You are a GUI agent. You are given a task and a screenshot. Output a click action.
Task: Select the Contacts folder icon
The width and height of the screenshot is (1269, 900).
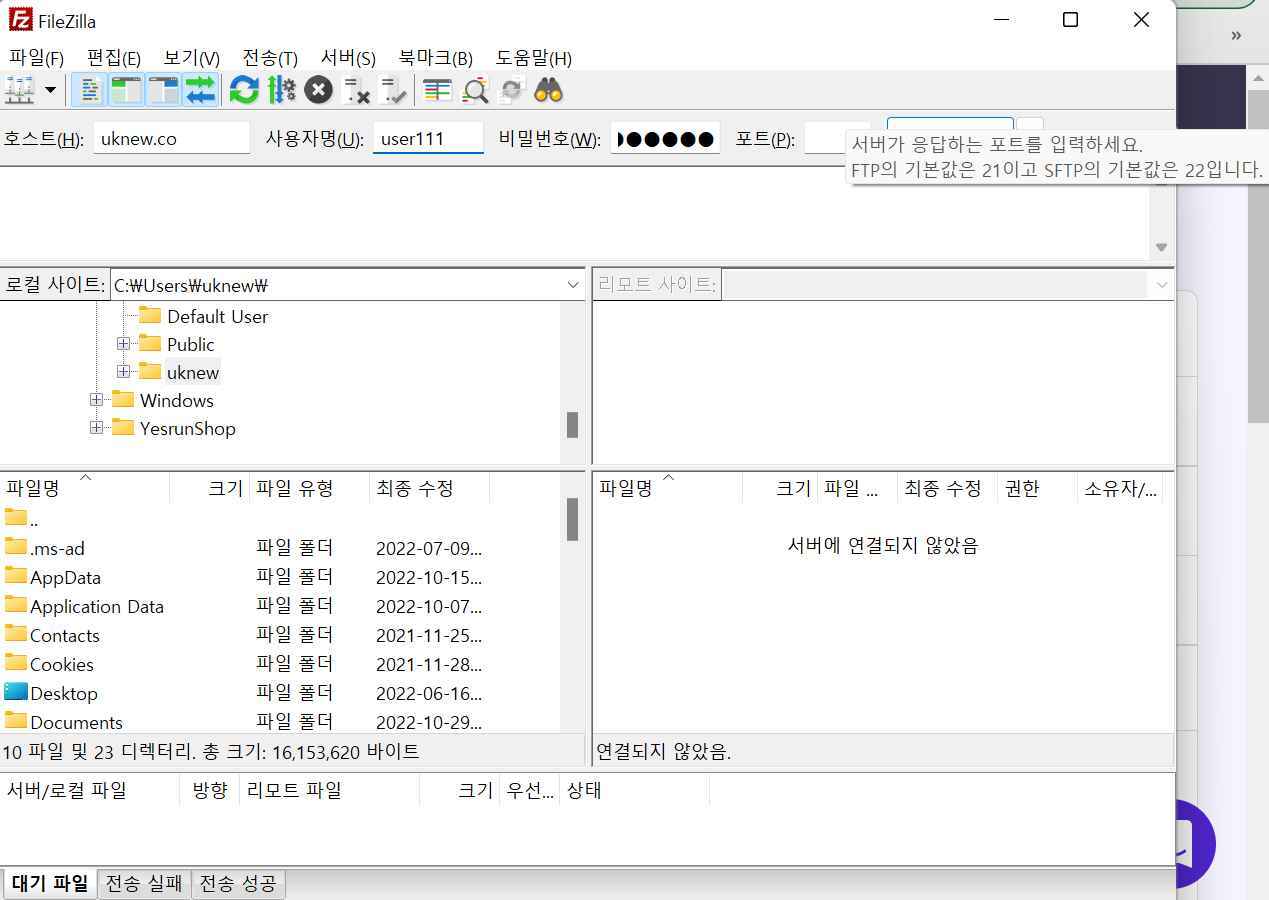point(15,634)
